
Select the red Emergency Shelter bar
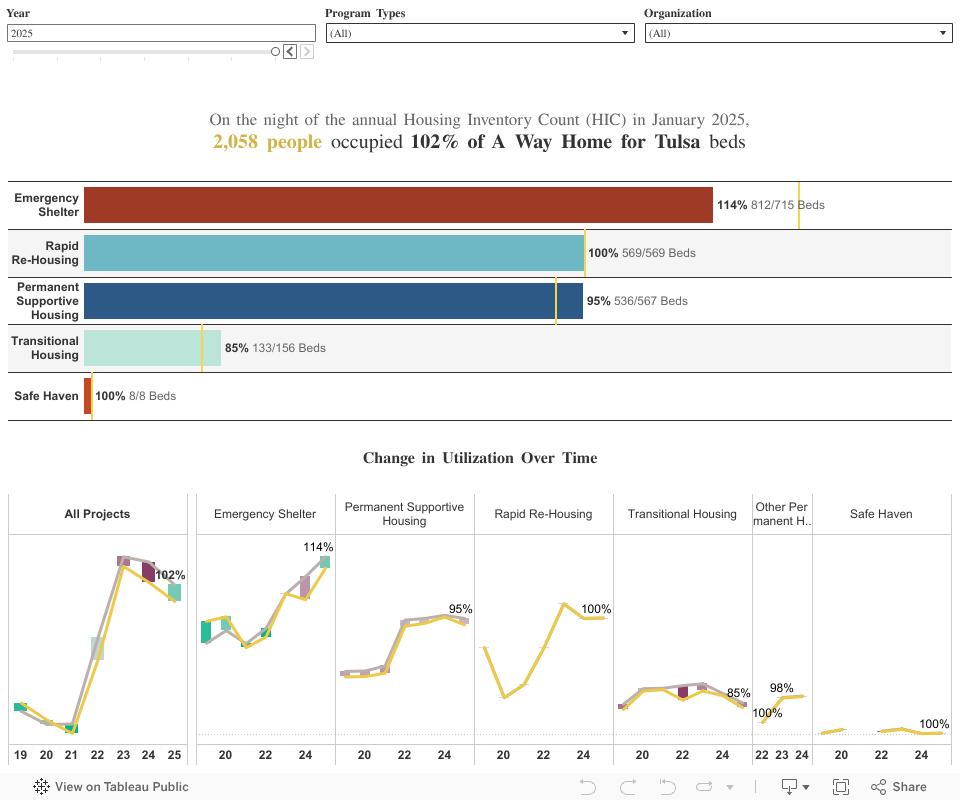click(398, 205)
